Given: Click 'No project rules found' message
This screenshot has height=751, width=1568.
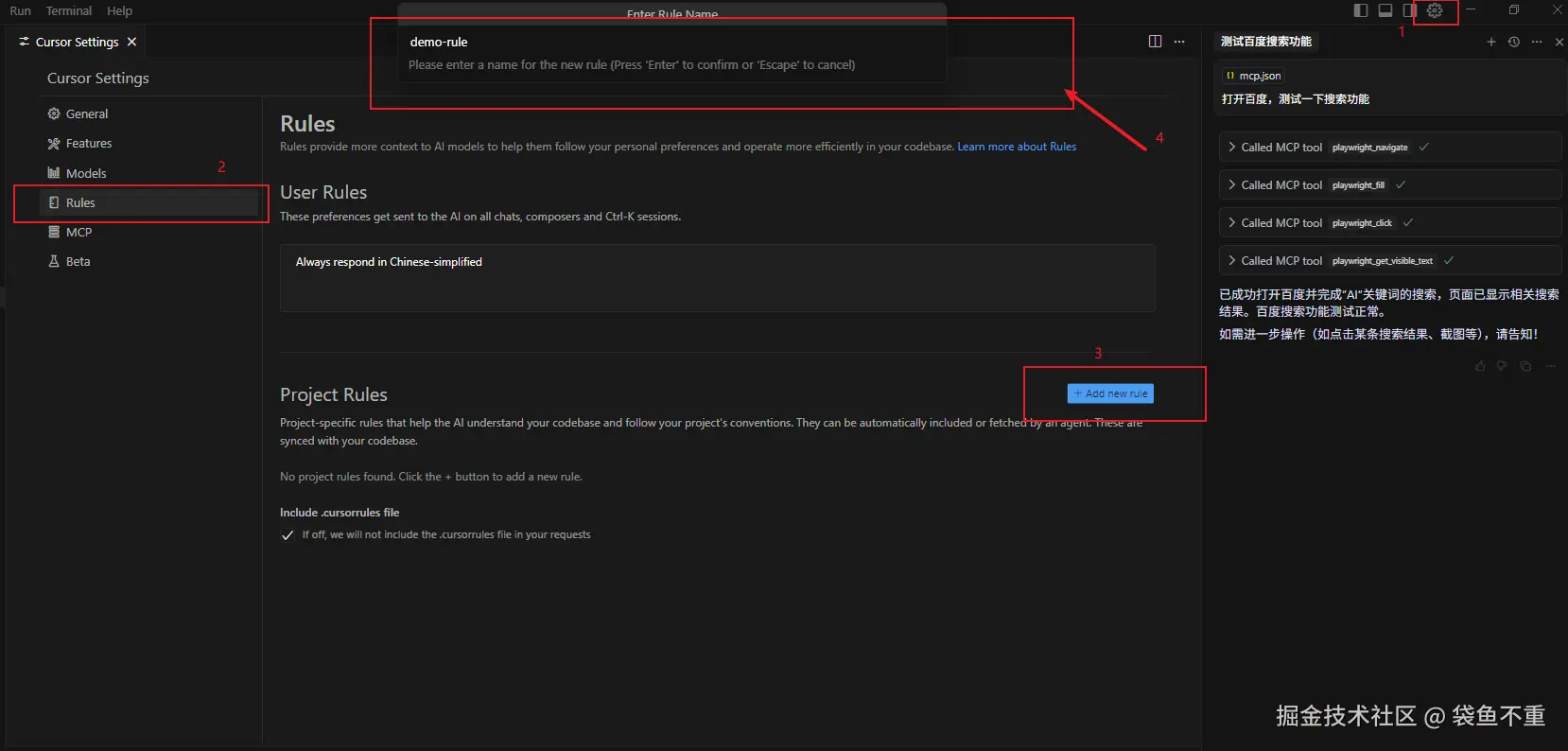Looking at the screenshot, I should coord(431,477).
